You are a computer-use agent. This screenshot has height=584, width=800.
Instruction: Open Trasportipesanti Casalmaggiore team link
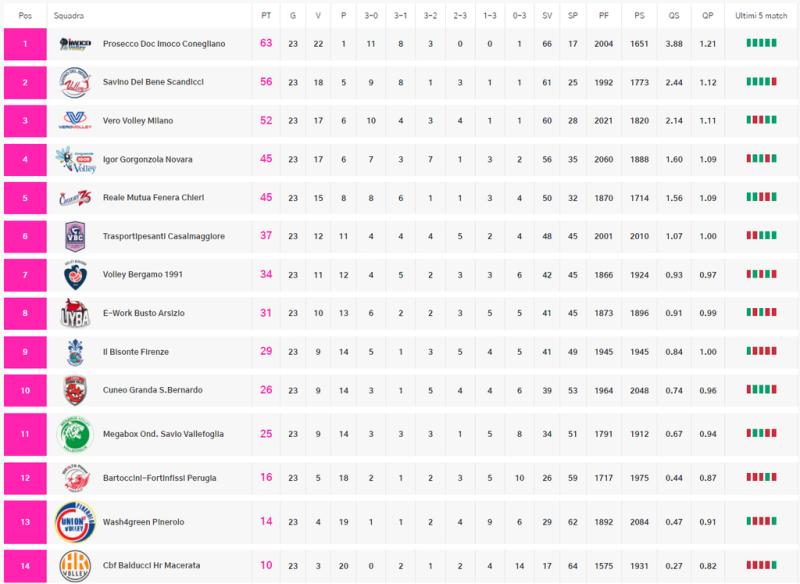164,236
